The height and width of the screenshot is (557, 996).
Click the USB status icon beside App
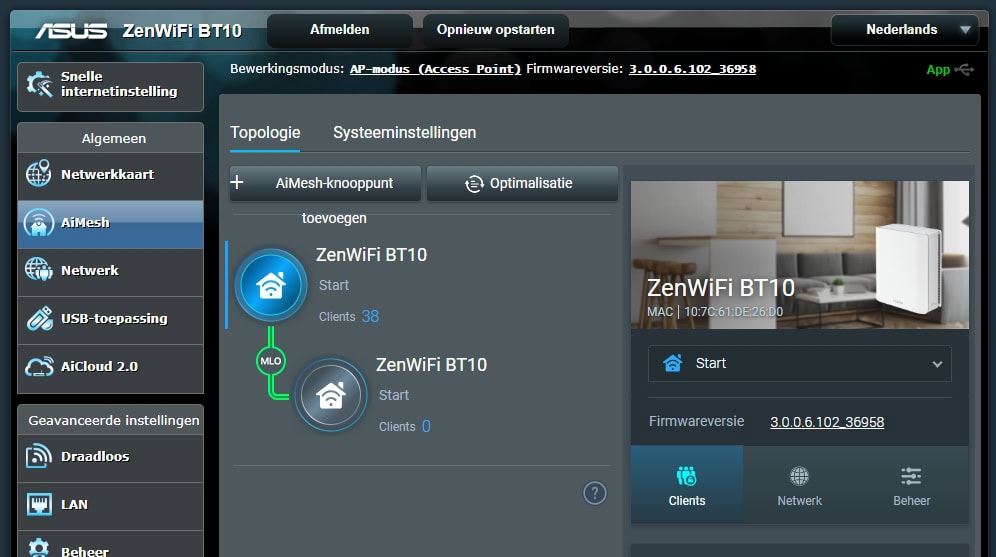point(965,70)
